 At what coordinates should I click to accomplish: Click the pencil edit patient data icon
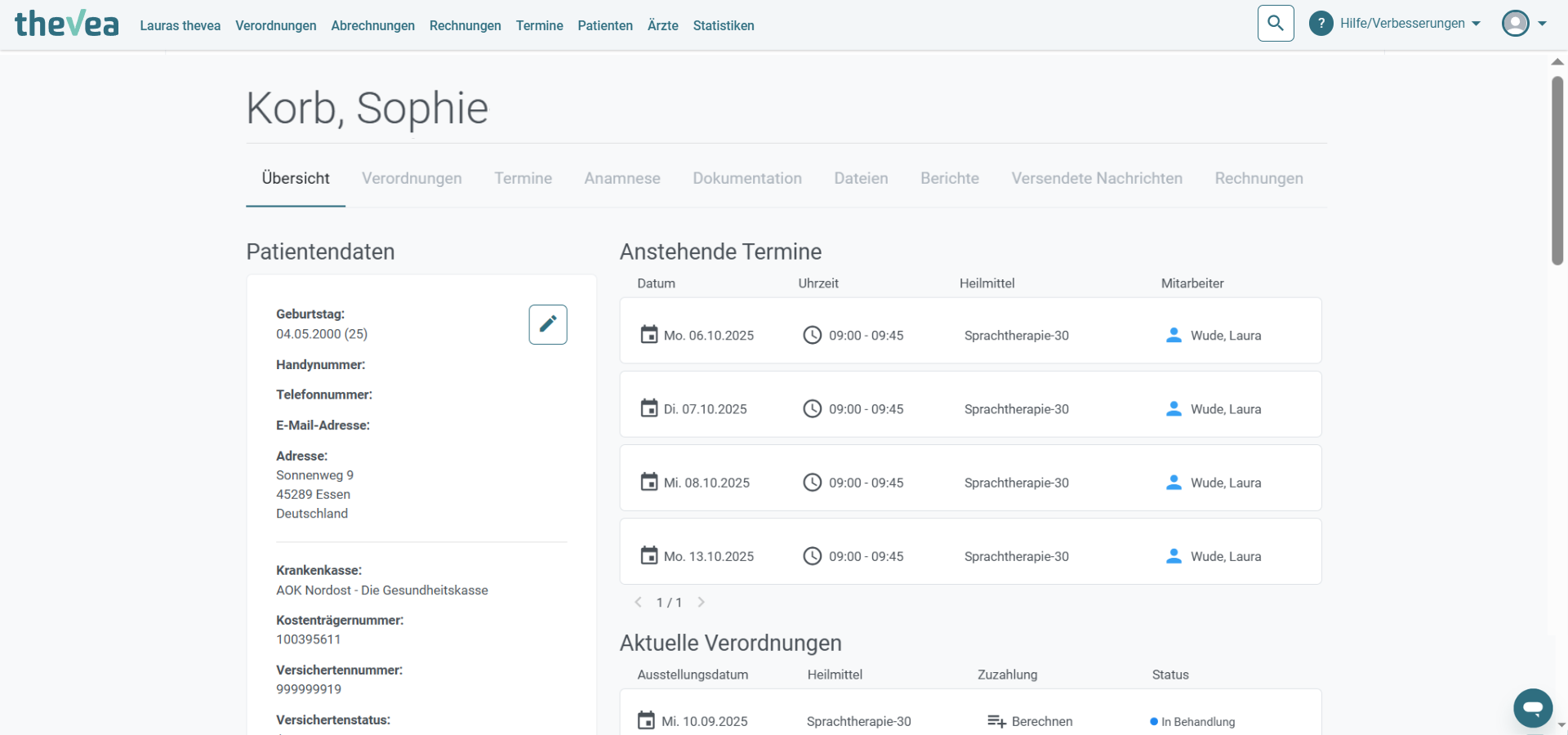click(x=548, y=324)
